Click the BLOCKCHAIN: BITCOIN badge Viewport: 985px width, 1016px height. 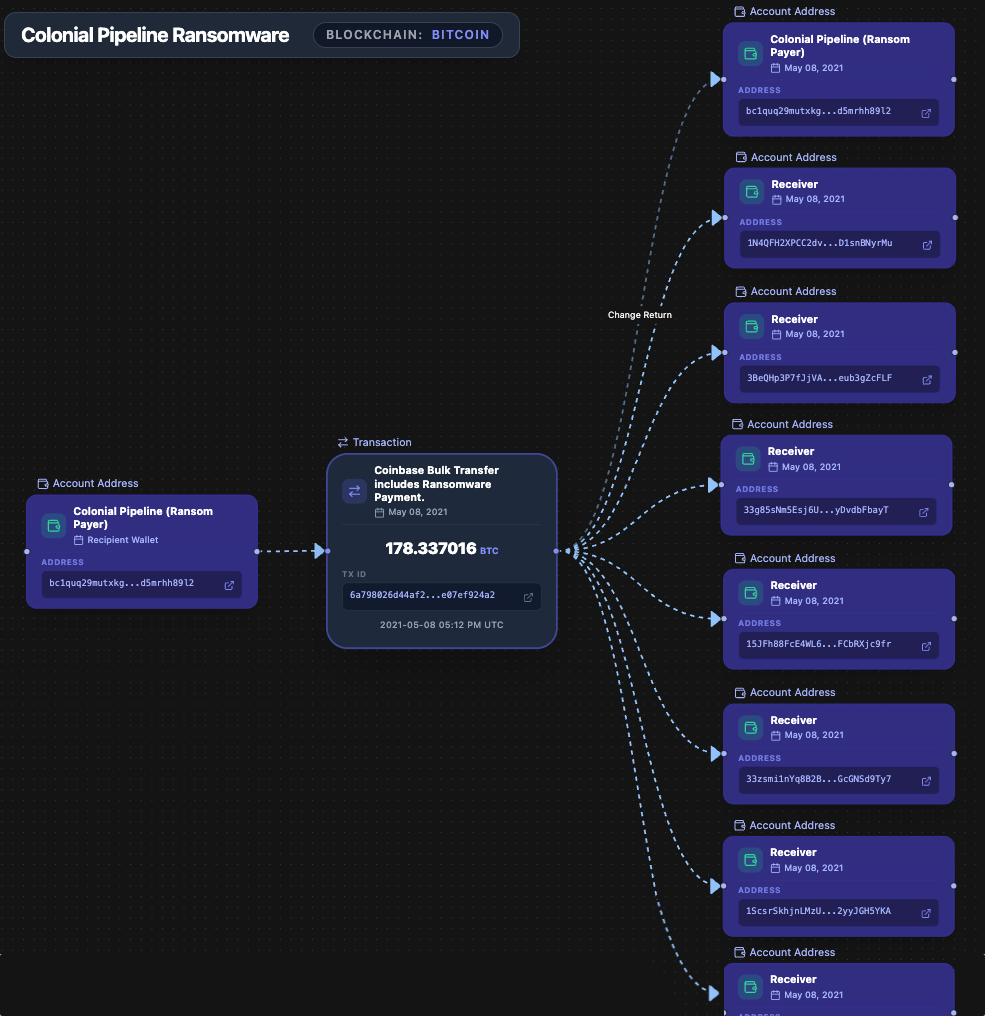pyautogui.click(x=407, y=34)
